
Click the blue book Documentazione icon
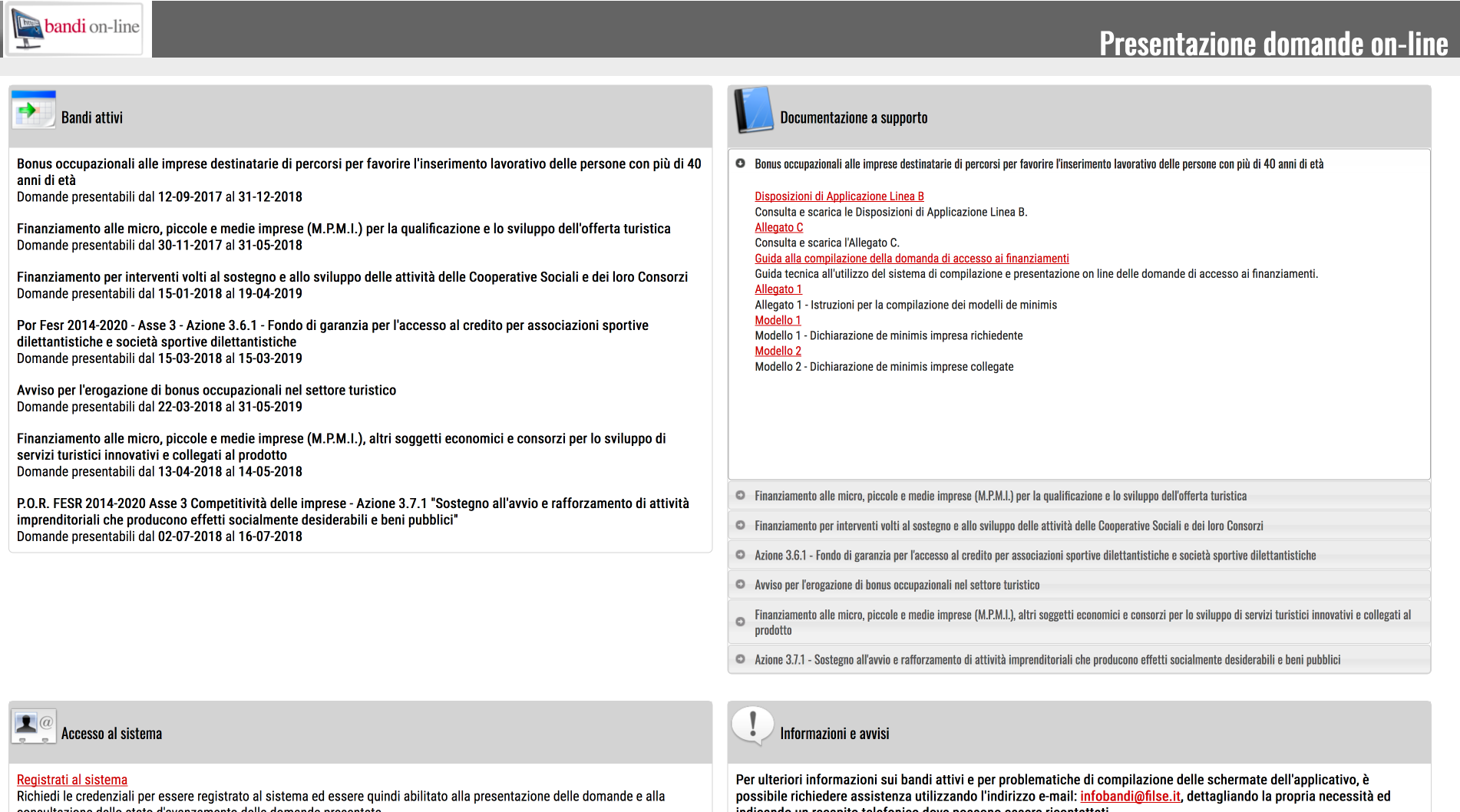[753, 111]
